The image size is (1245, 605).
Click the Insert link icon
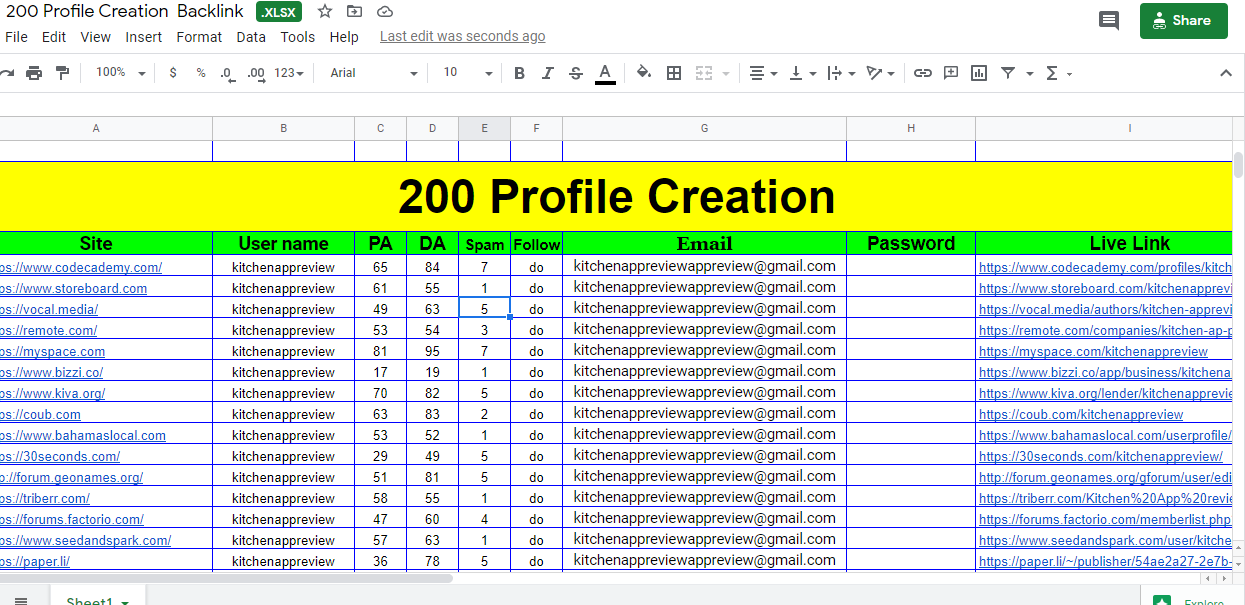click(x=923, y=73)
